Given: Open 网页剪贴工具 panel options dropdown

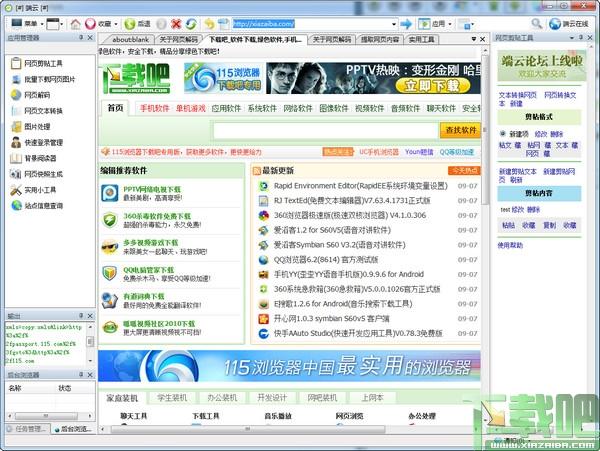Looking at the screenshot, I should click(x=572, y=37).
